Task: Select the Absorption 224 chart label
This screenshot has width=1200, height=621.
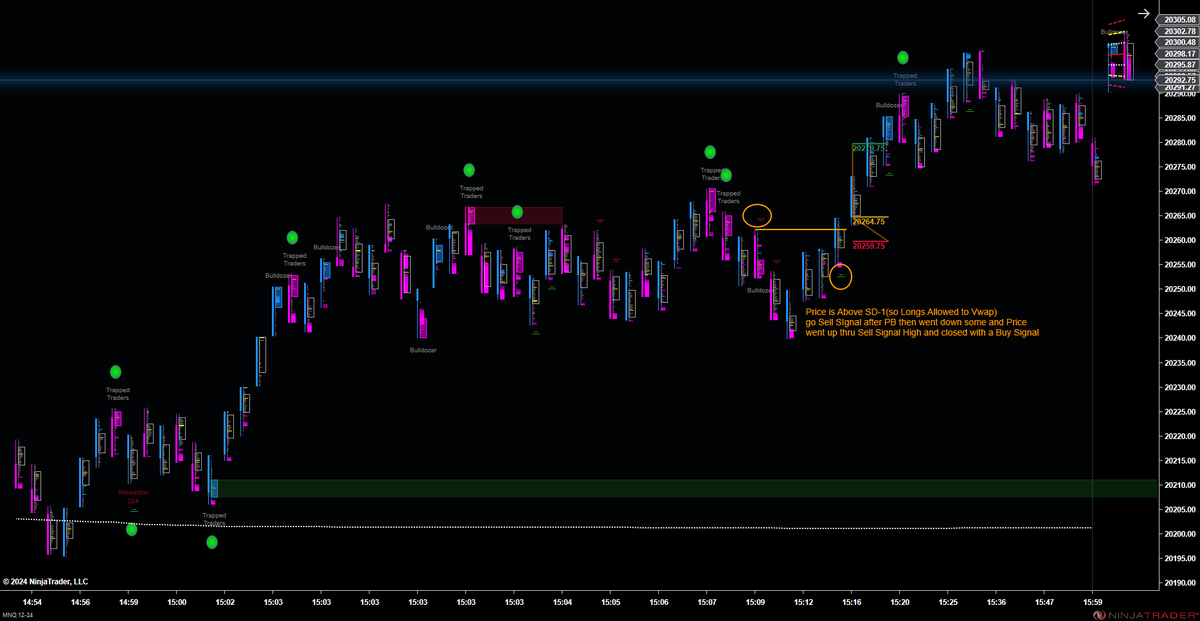Action: tap(133, 496)
